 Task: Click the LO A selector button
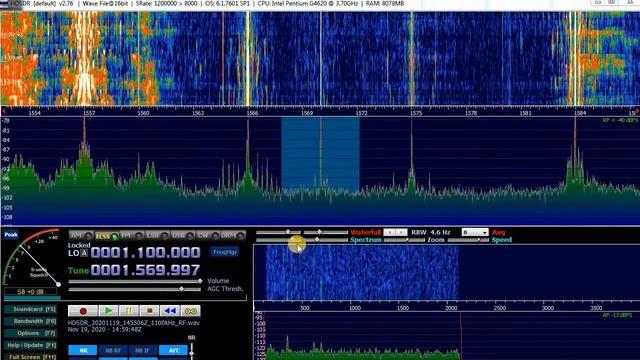coord(83,253)
